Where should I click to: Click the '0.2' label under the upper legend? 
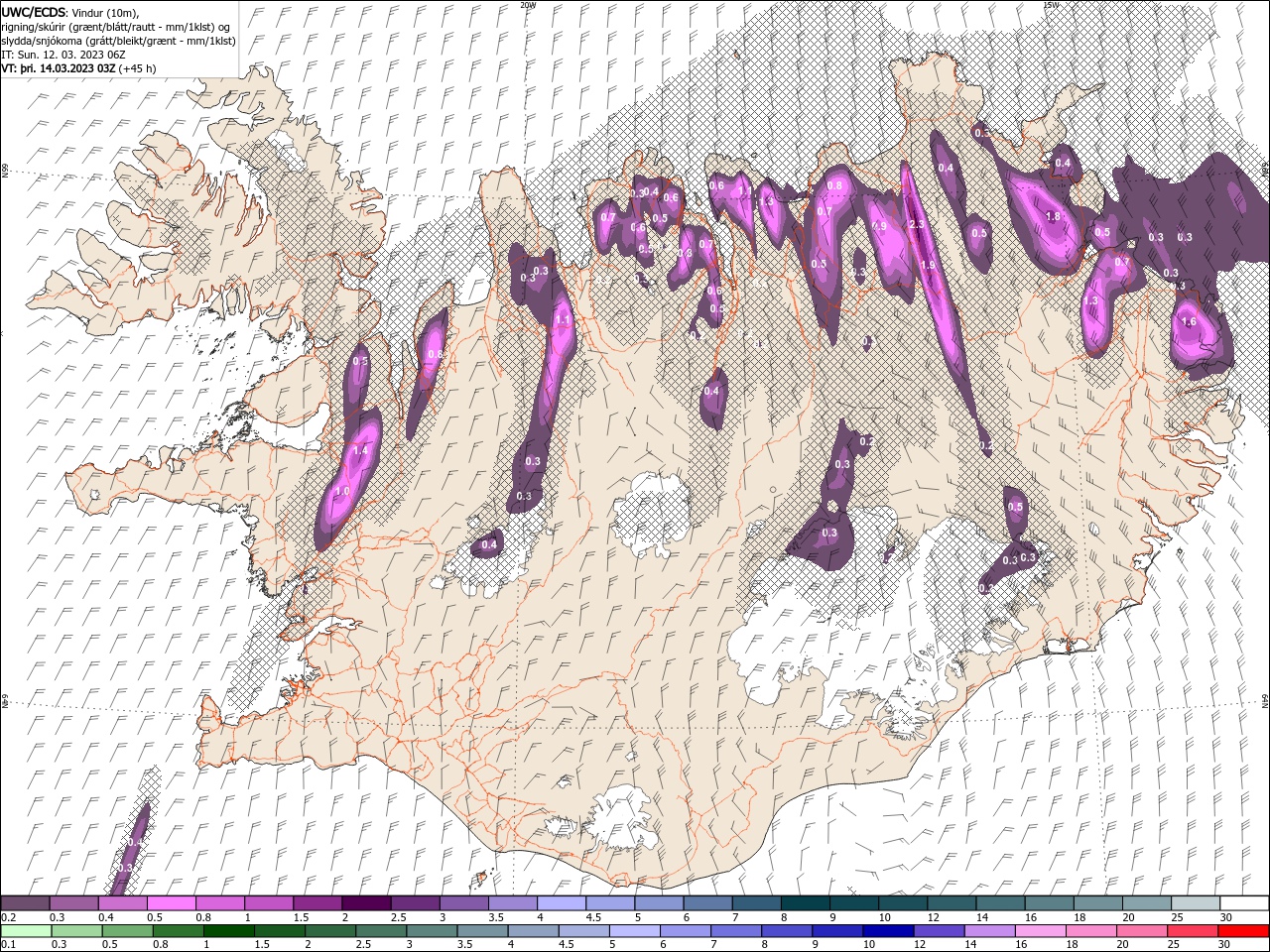coord(8,917)
